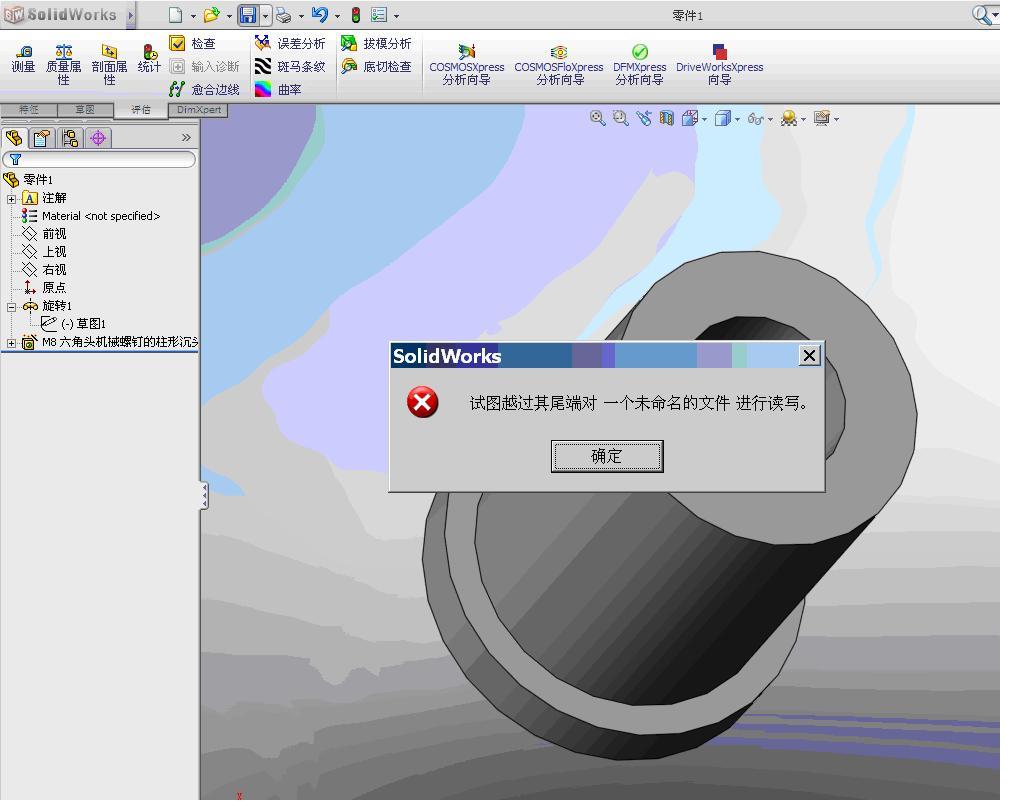Open 误差分析 deviation analysis

pos(290,43)
